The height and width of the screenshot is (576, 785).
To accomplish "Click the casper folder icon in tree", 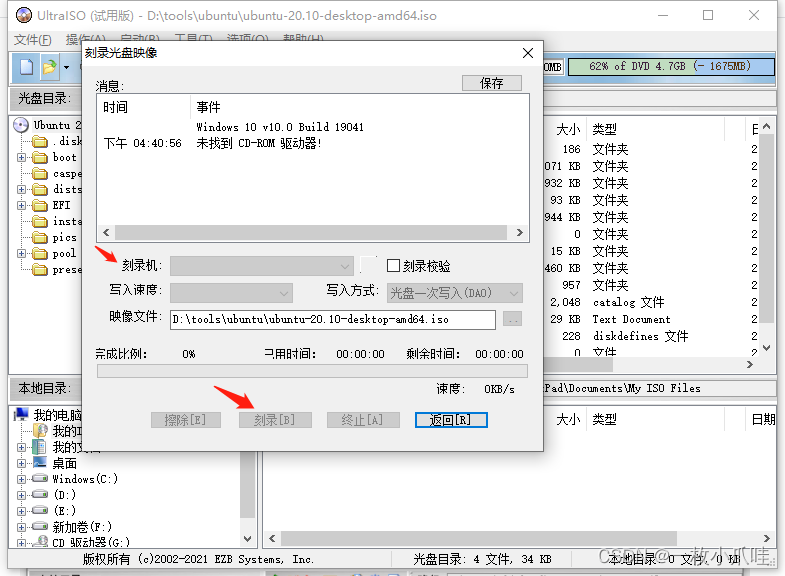I will (x=40, y=174).
